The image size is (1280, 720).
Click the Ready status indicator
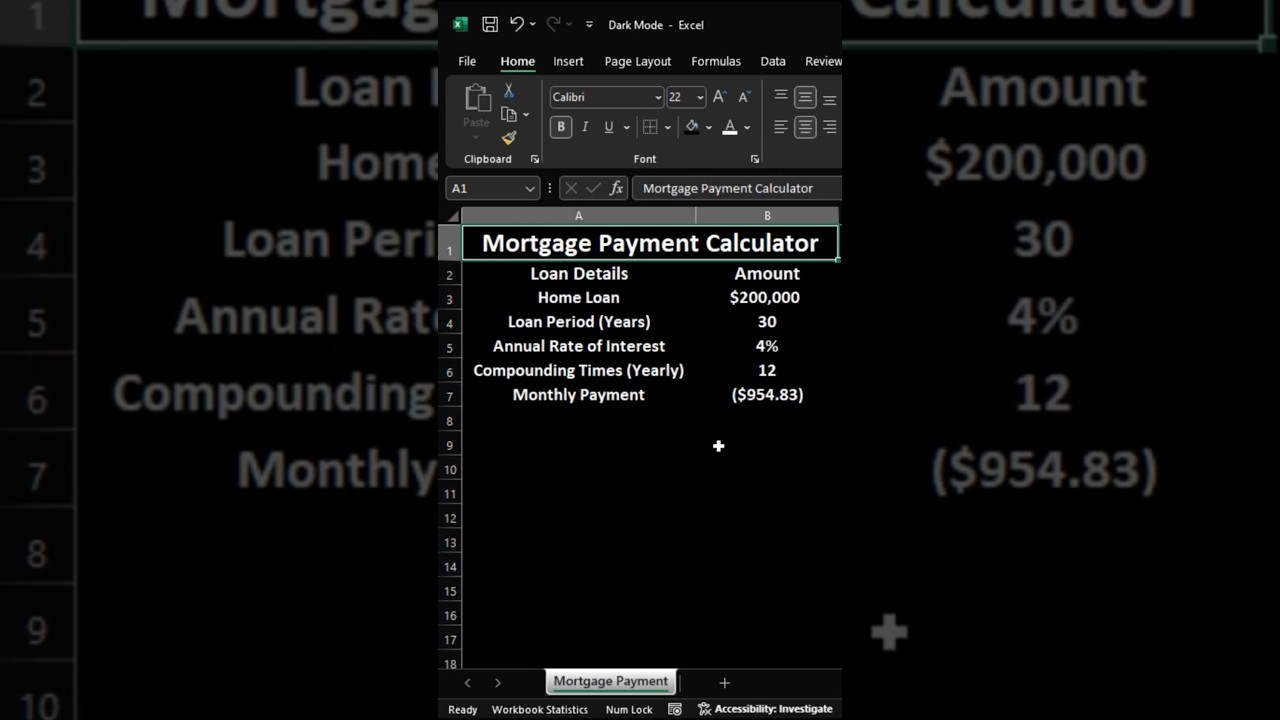pos(463,709)
